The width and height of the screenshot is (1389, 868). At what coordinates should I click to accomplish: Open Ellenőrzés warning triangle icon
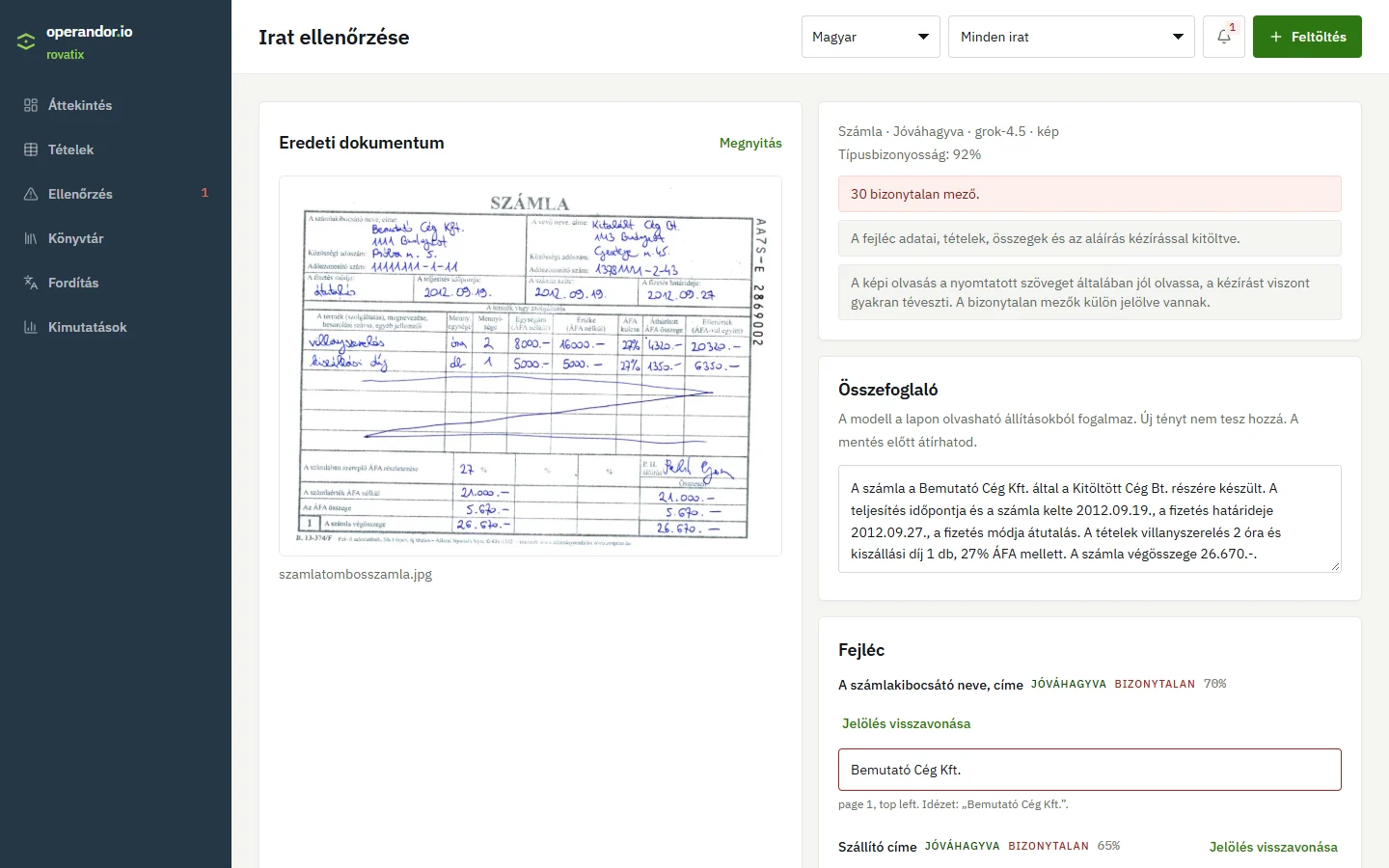click(31, 194)
